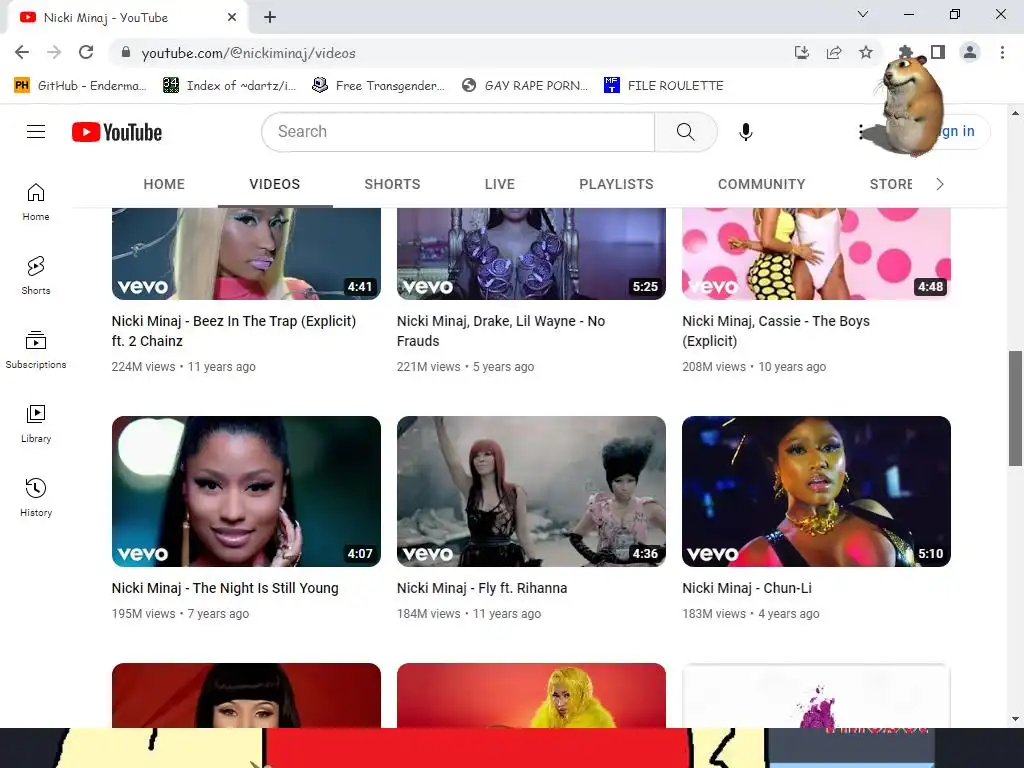Open No Frauds video title
Screen dimensions: 1024x768
click(x=501, y=331)
